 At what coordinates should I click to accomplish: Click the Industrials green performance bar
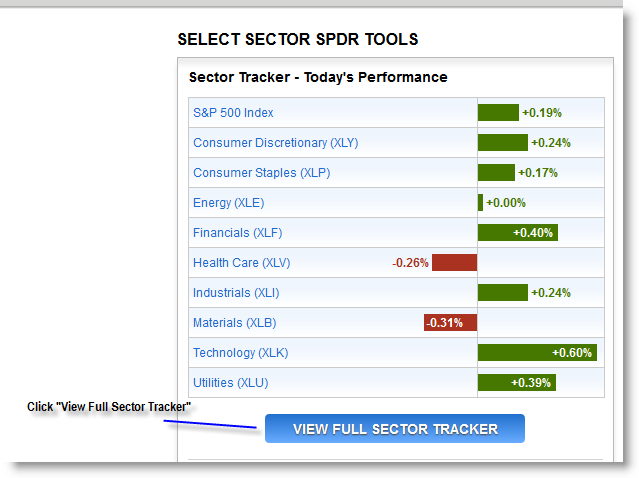pos(503,293)
